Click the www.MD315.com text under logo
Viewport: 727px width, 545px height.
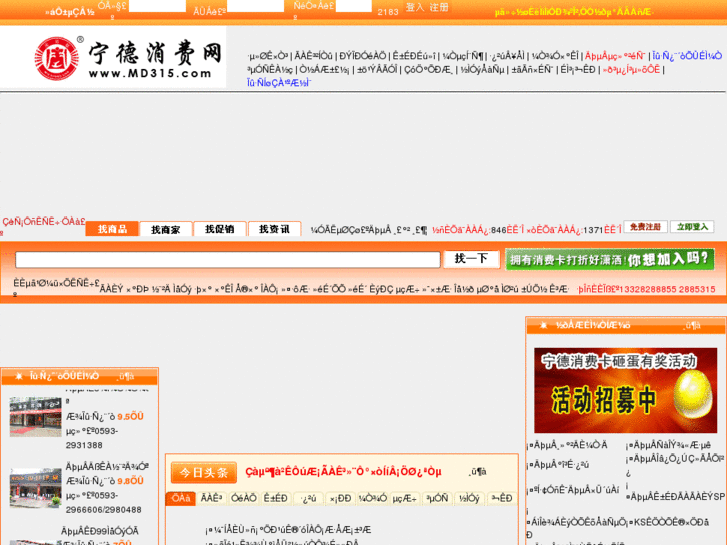tap(150, 73)
